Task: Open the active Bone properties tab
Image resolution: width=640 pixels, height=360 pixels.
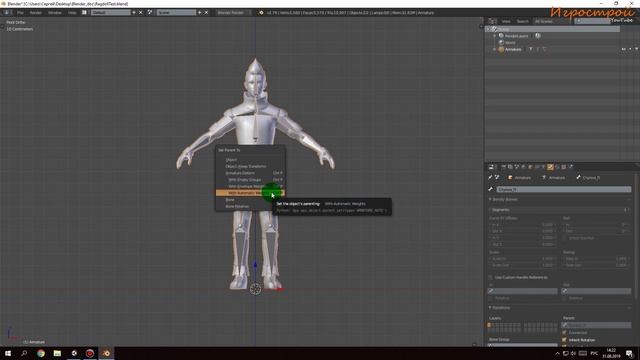Action: click(550, 167)
